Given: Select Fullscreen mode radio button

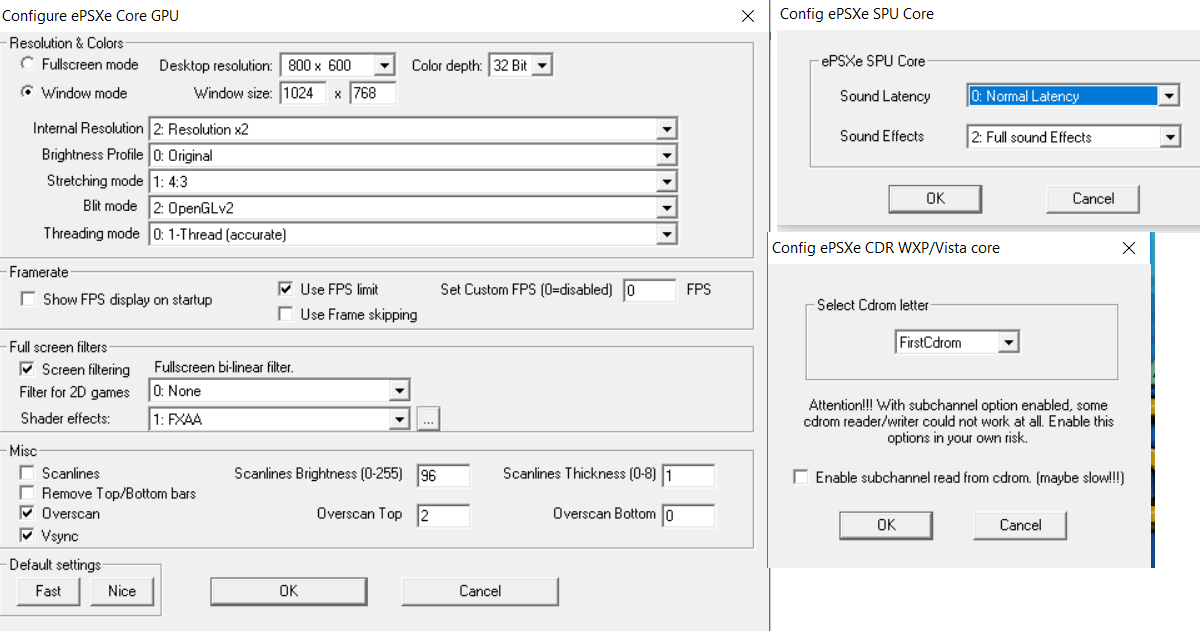Looking at the screenshot, I should (28, 64).
